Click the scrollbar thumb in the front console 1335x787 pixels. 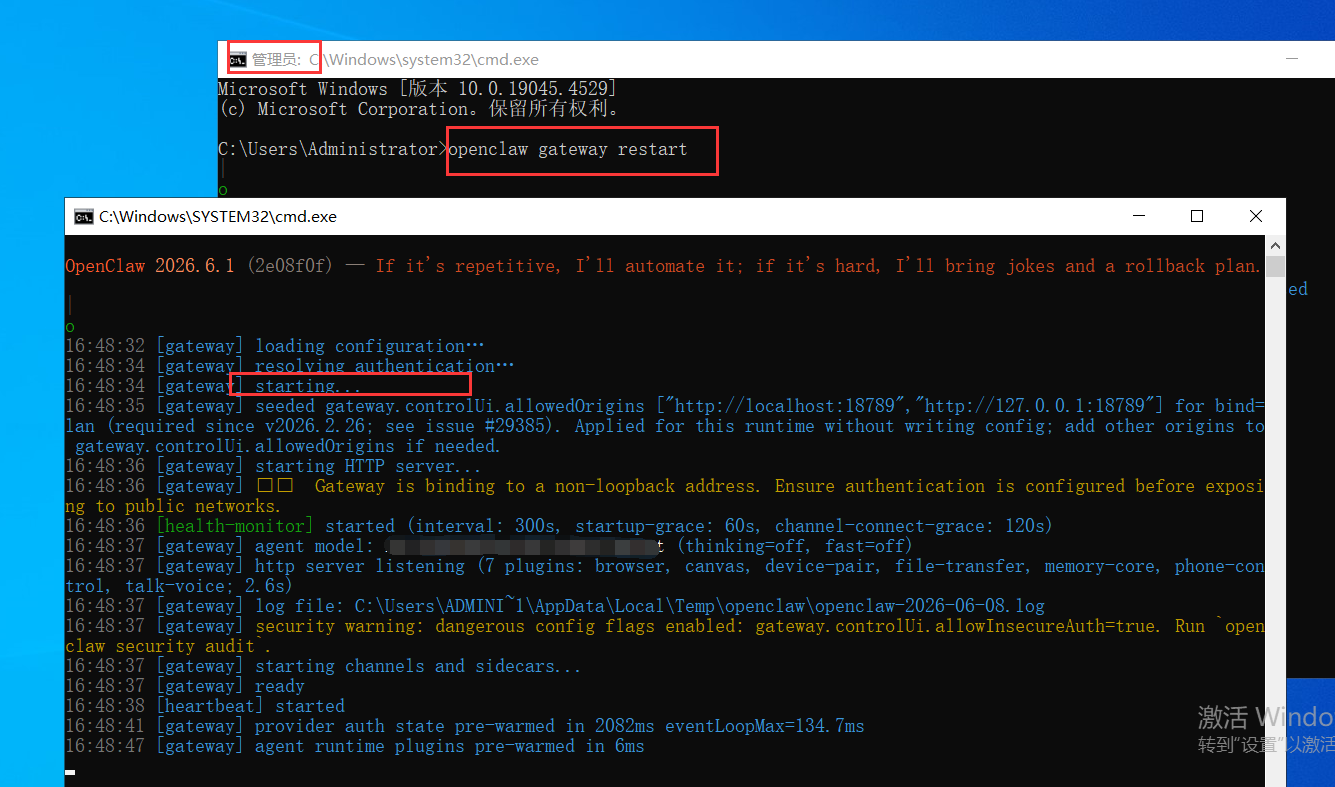tap(1275, 266)
